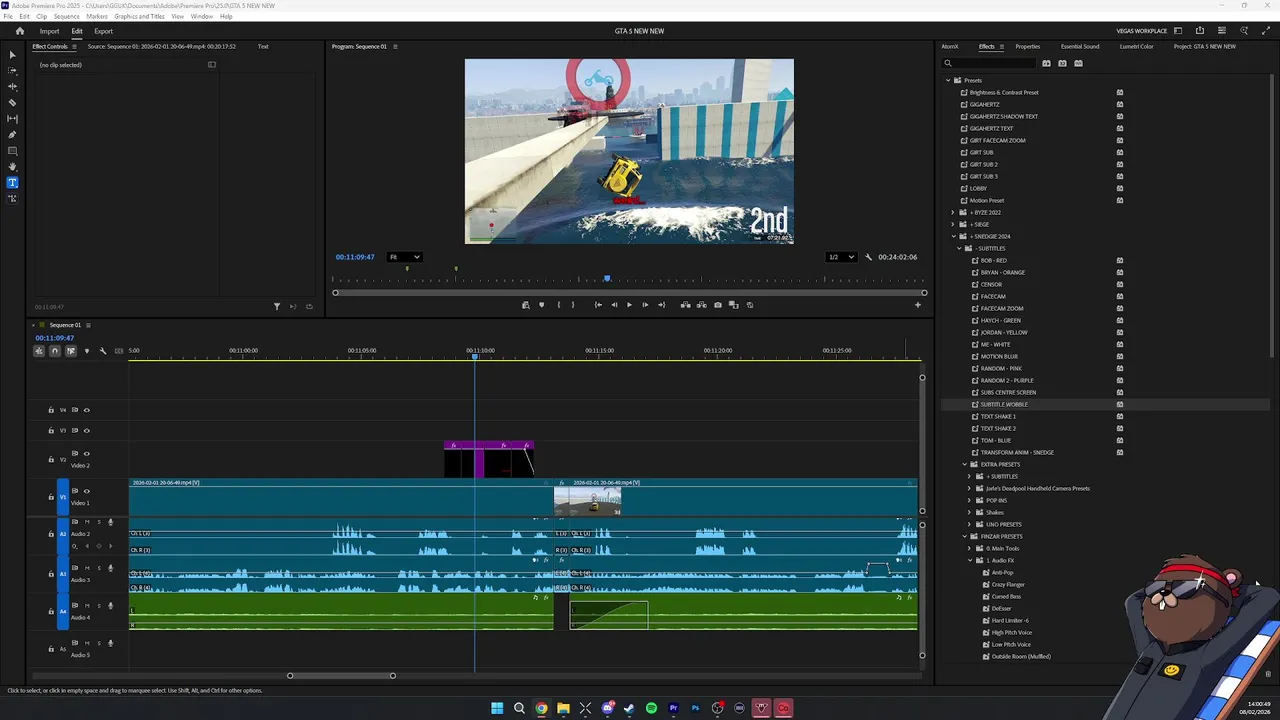Click the Import workspace button
Image resolution: width=1280 pixels, height=720 pixels.
point(49,31)
